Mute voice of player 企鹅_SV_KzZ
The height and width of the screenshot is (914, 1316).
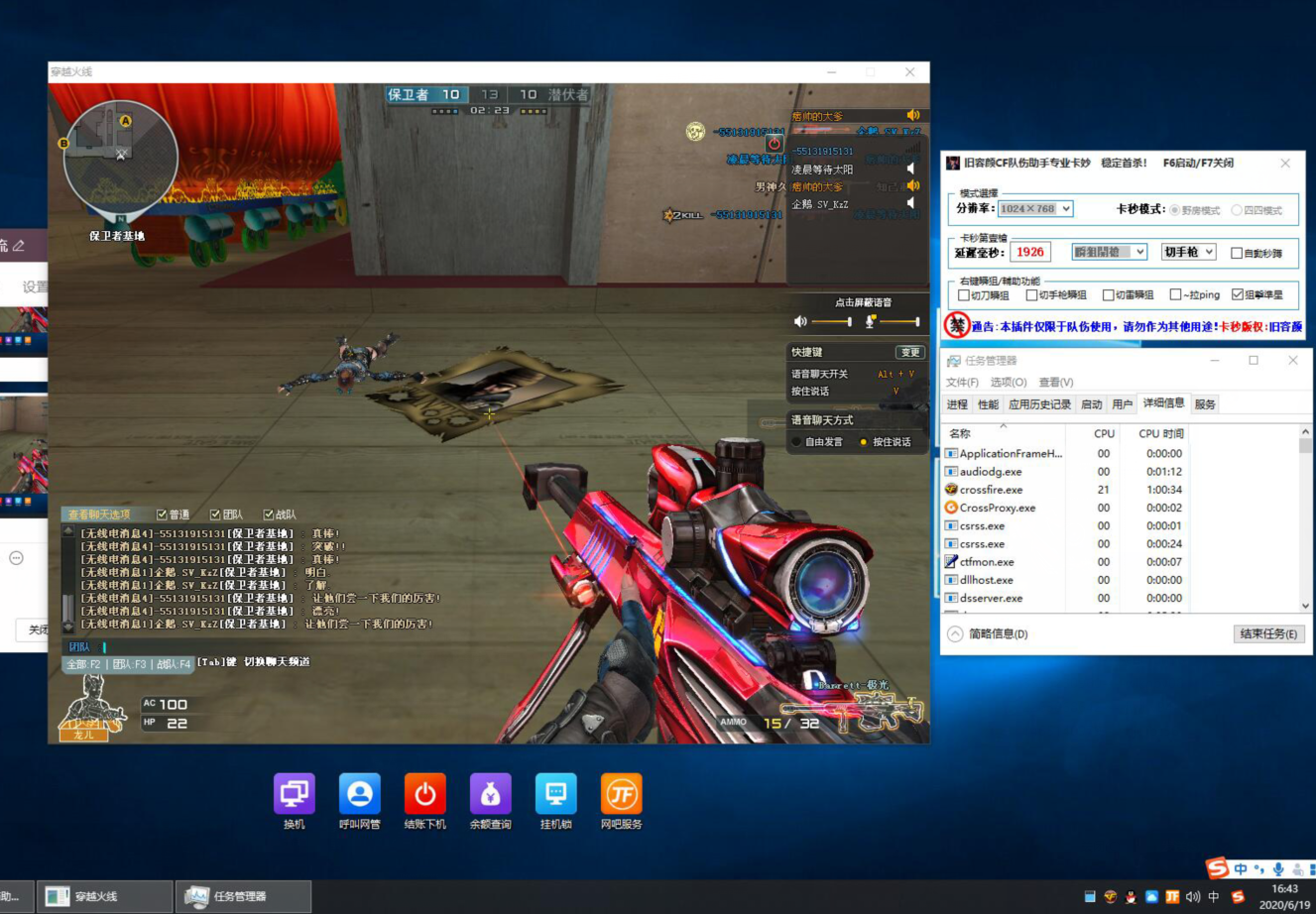tap(910, 203)
